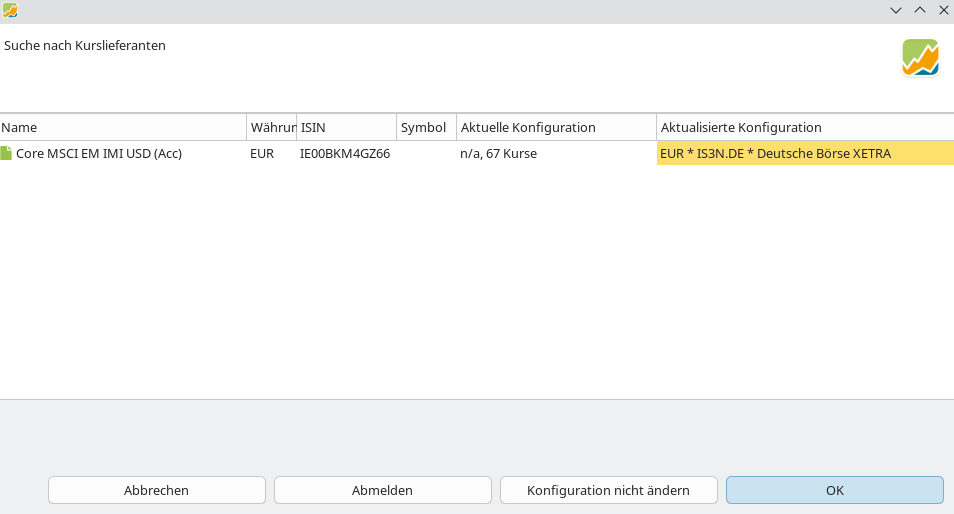
Task: Close the dialog with the X icon
Action: [x=943, y=10]
